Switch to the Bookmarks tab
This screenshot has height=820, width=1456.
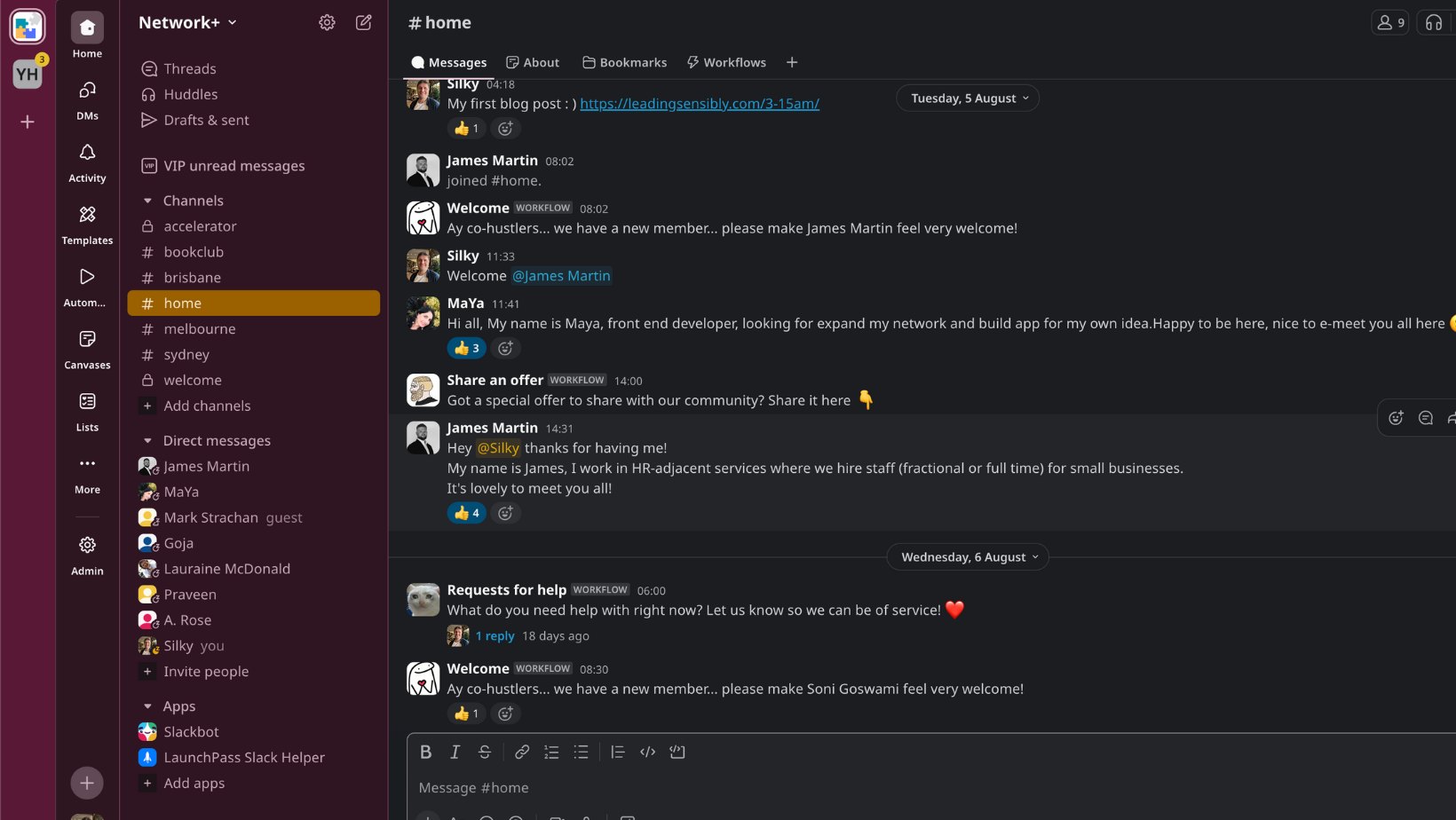[x=624, y=62]
